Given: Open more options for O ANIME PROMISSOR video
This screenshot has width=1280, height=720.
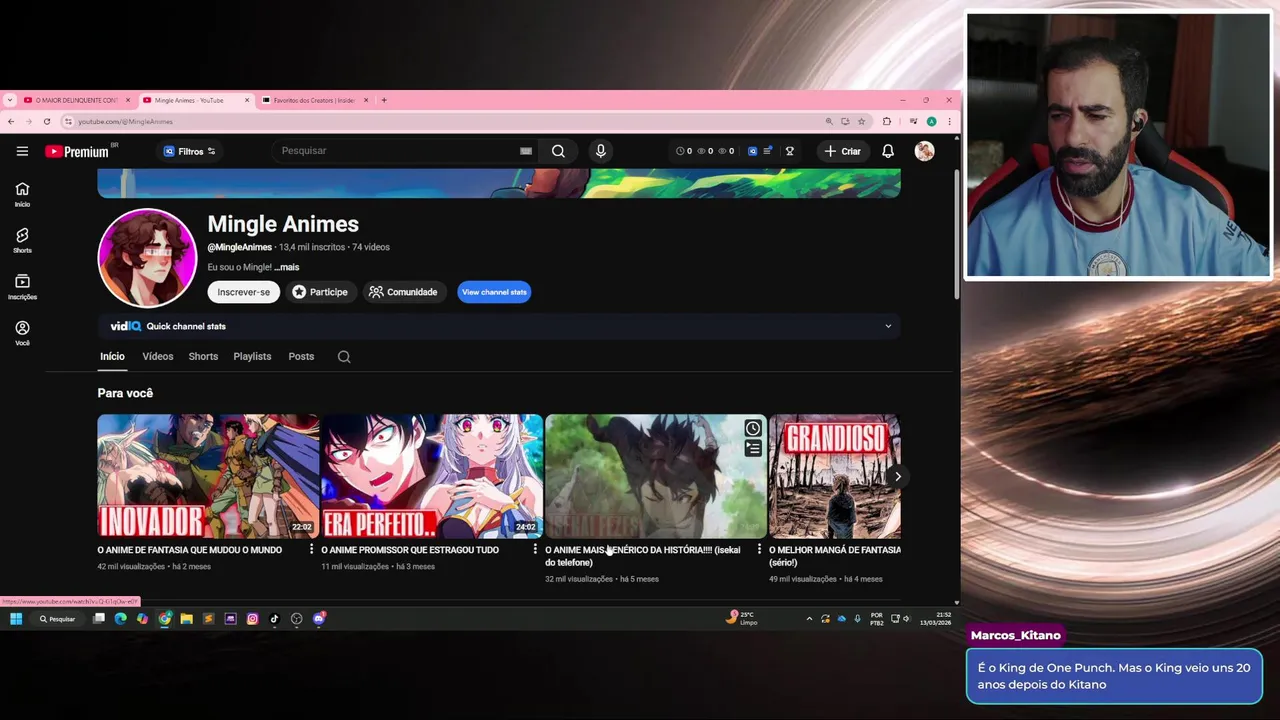Looking at the screenshot, I should tap(535, 549).
